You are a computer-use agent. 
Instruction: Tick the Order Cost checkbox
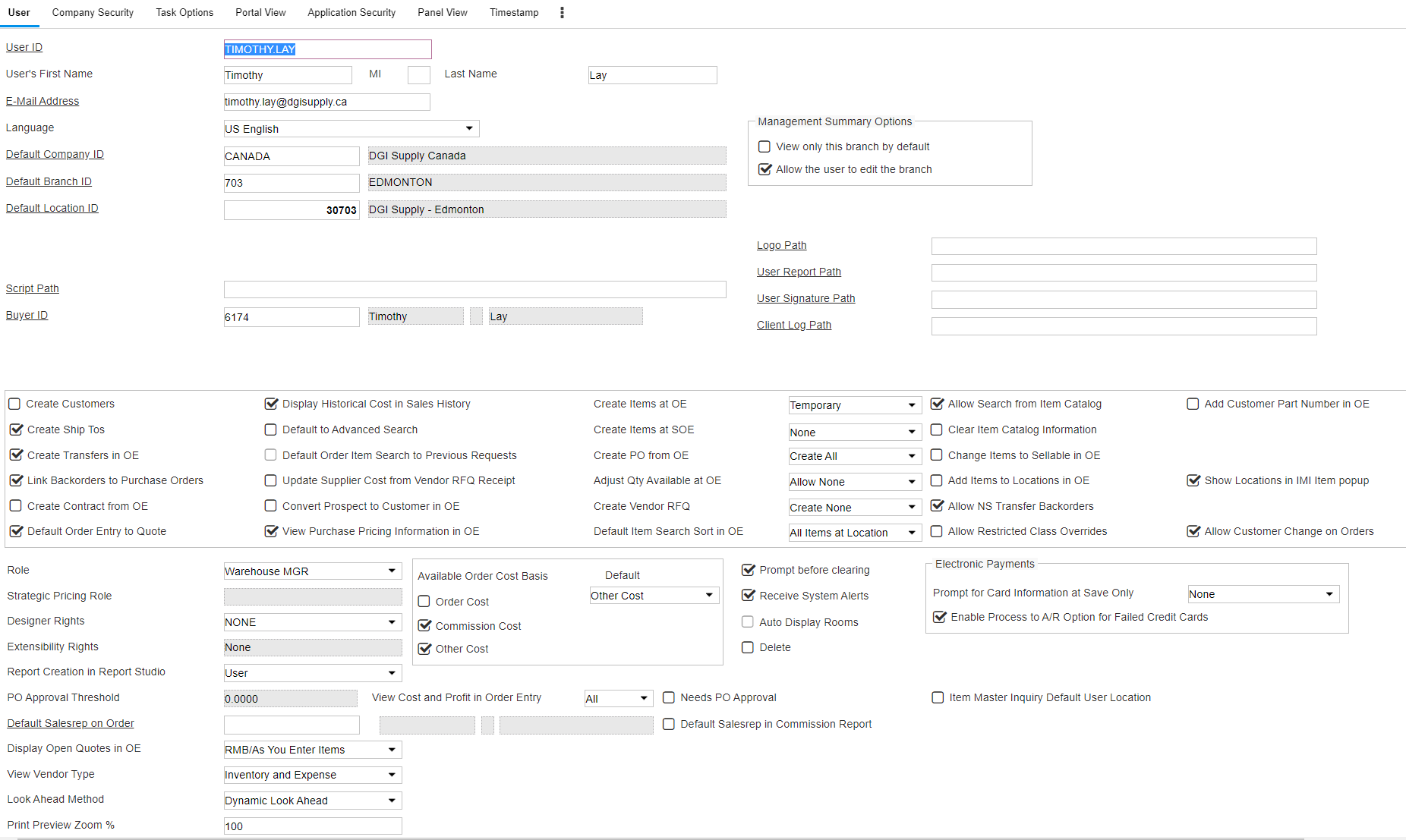pyautogui.click(x=424, y=602)
